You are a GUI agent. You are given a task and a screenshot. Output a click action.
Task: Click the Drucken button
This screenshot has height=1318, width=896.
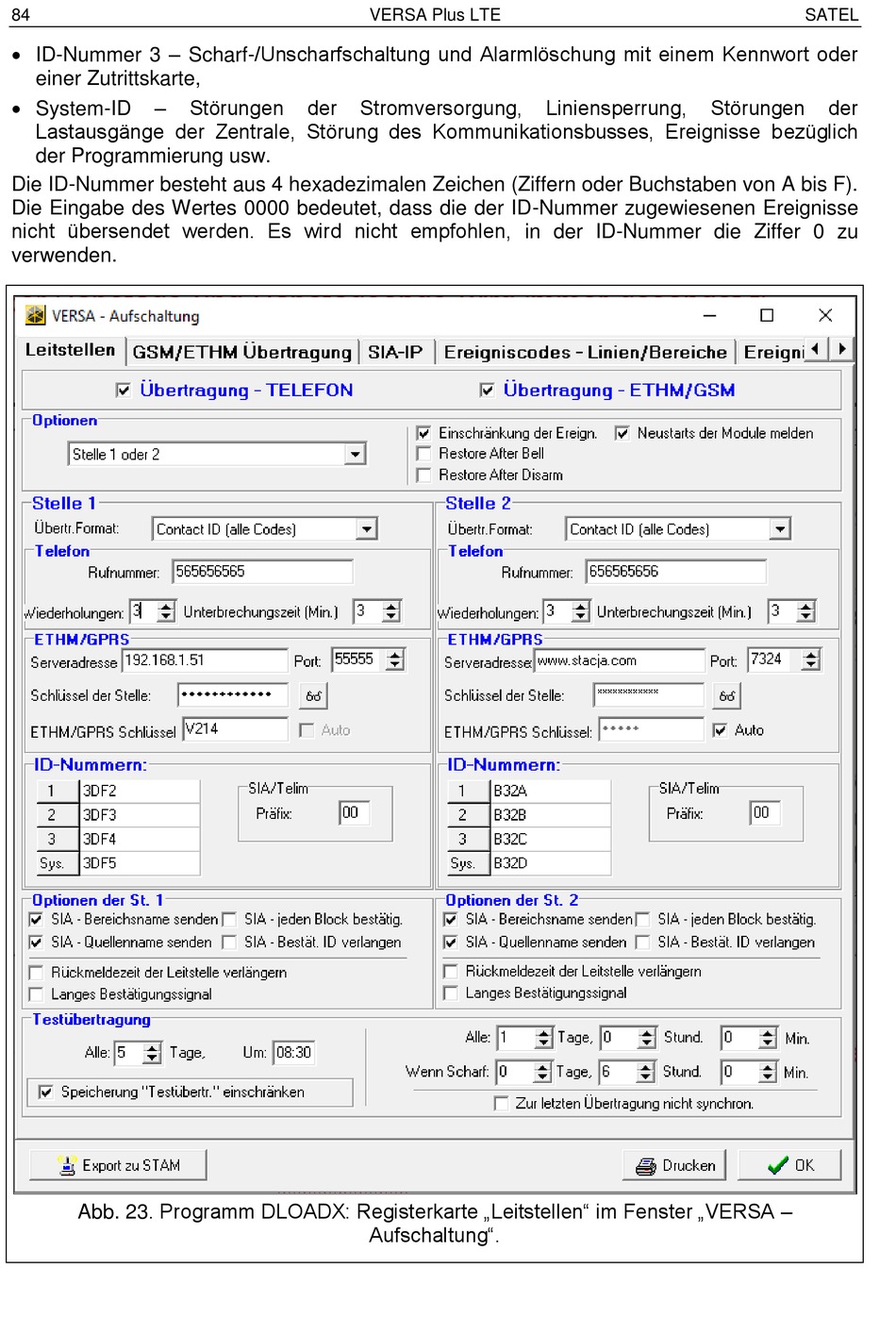click(x=674, y=1166)
